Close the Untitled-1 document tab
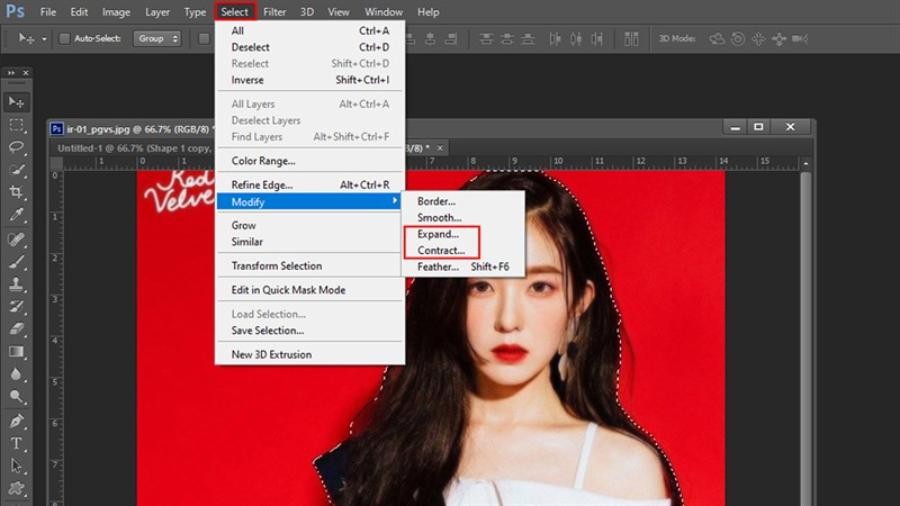Image resolution: width=900 pixels, height=506 pixels. 440,148
